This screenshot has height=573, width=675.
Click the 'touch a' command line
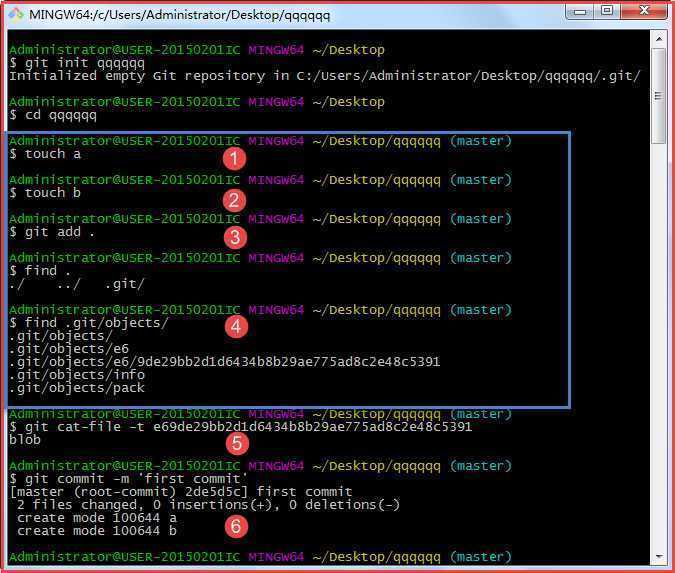coord(45,154)
